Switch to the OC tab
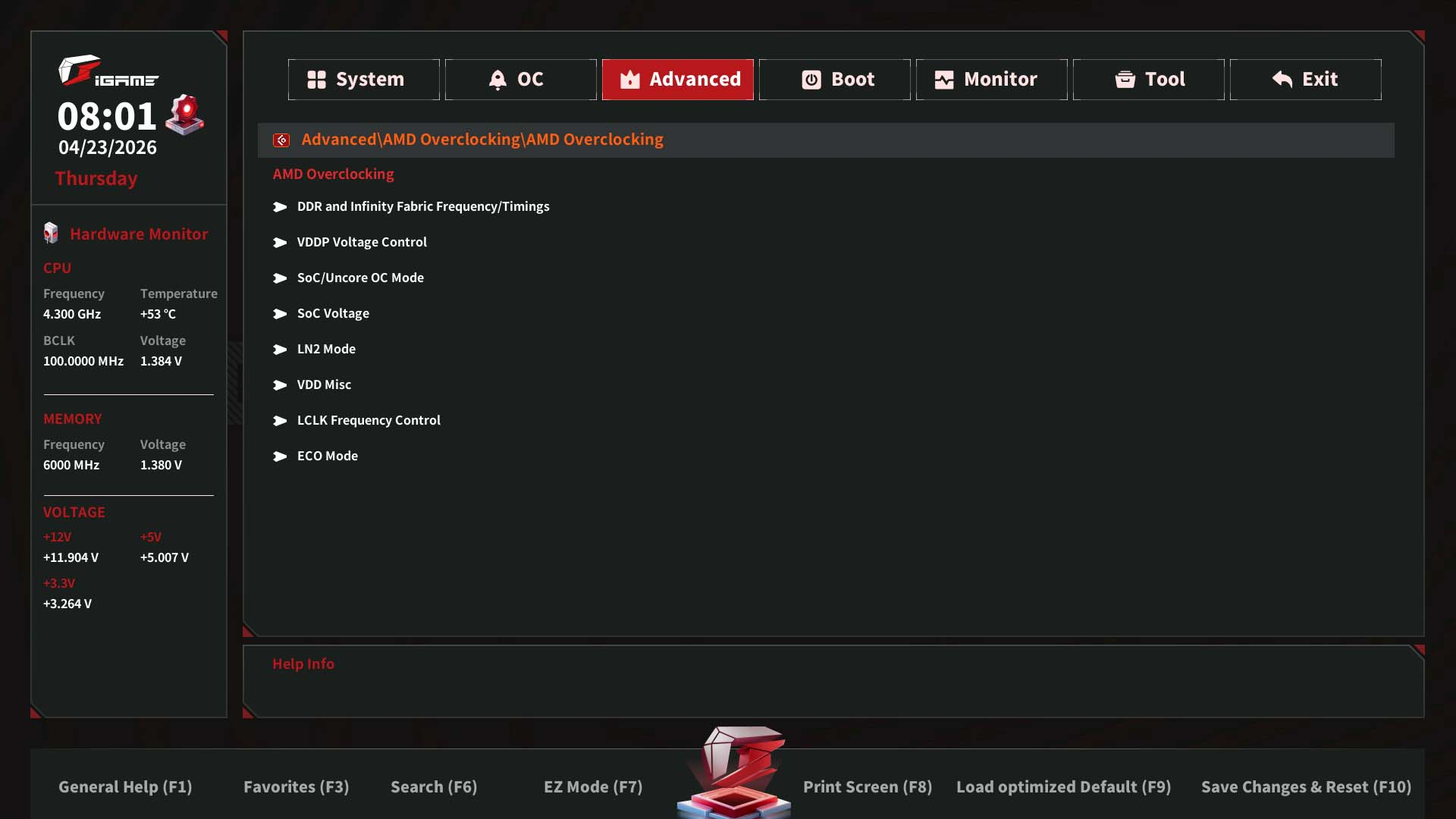 (x=521, y=80)
